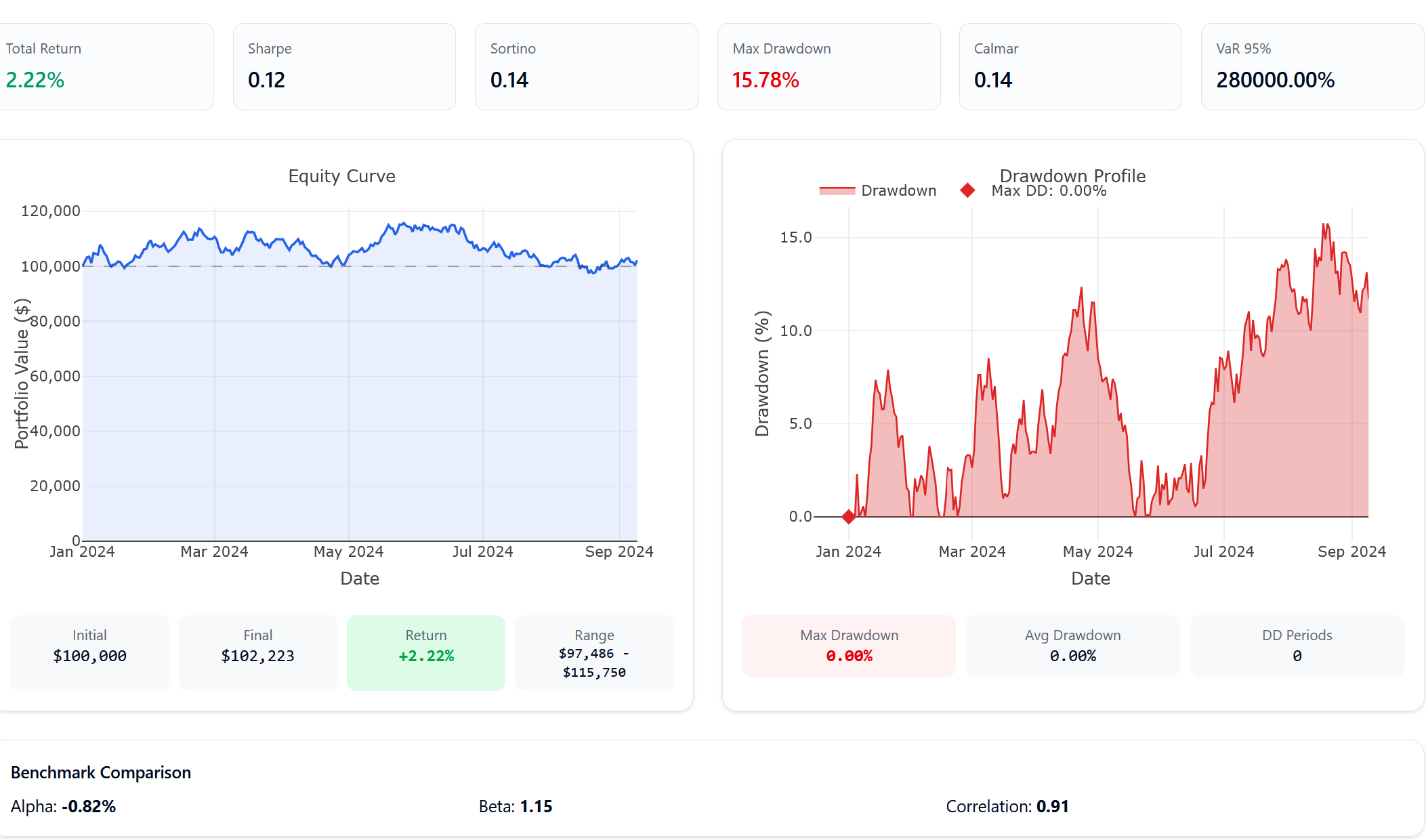Click the red diamond legend icon
This screenshot has height=840, width=1426.
967,191
